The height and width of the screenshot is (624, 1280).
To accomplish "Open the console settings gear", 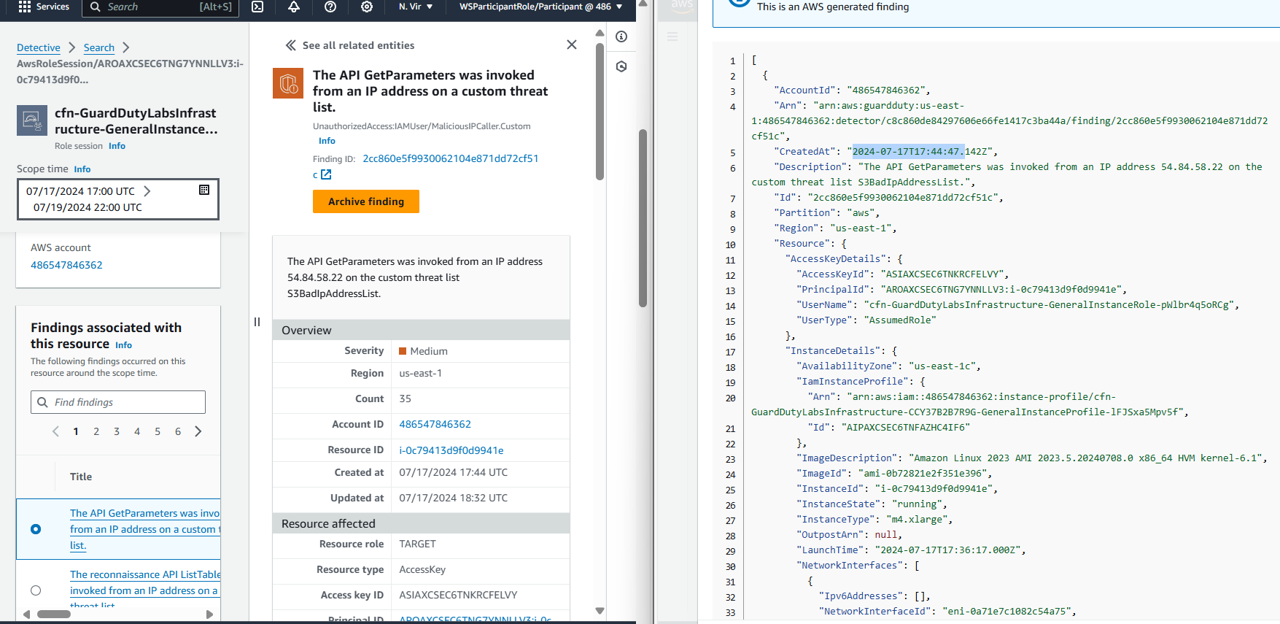I will click(367, 7).
